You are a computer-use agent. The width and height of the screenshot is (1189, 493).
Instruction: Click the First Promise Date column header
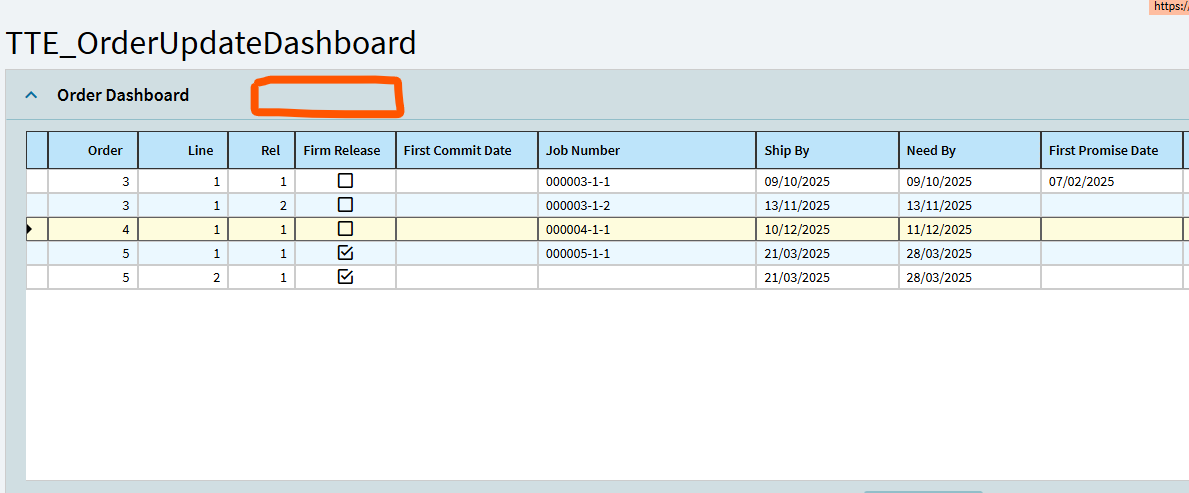(x=1112, y=150)
